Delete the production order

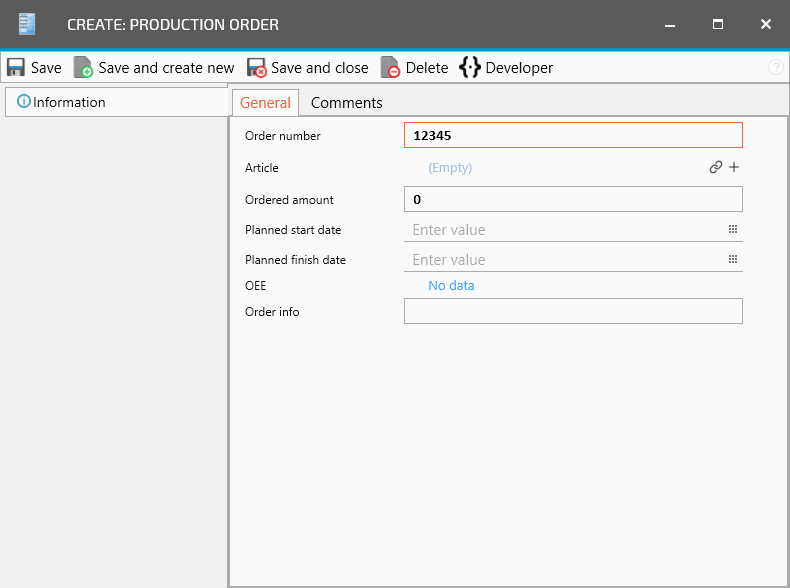[x=414, y=68]
